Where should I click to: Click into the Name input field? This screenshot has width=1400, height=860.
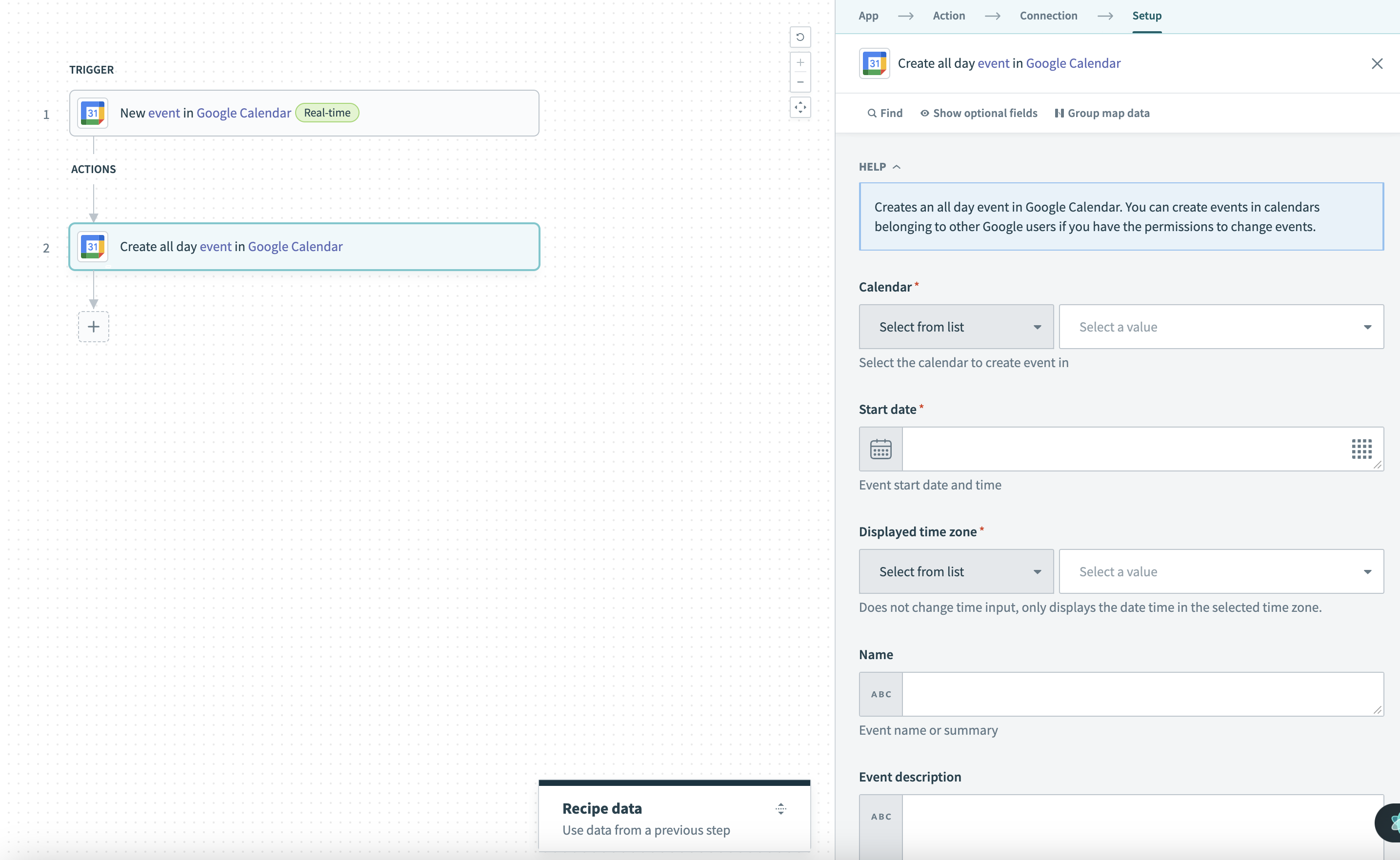tap(1143, 694)
